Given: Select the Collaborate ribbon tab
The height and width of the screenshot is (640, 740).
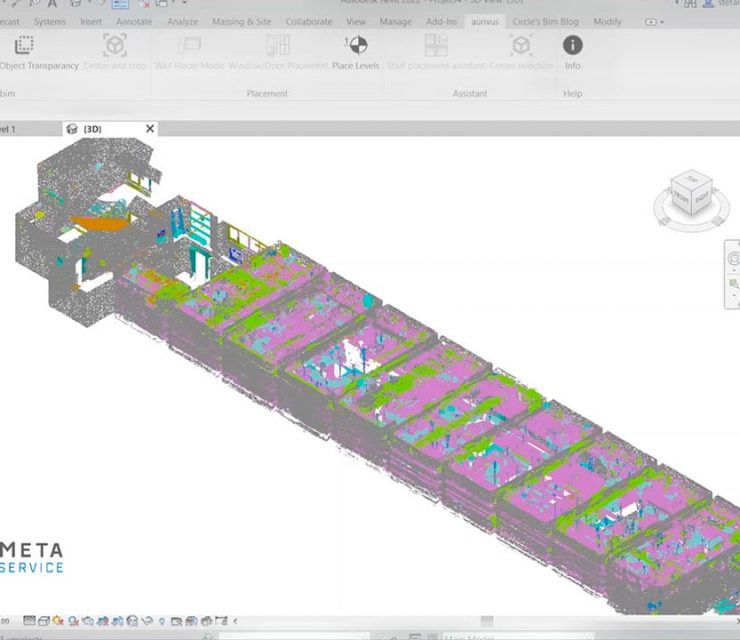Looking at the screenshot, I should [x=309, y=22].
